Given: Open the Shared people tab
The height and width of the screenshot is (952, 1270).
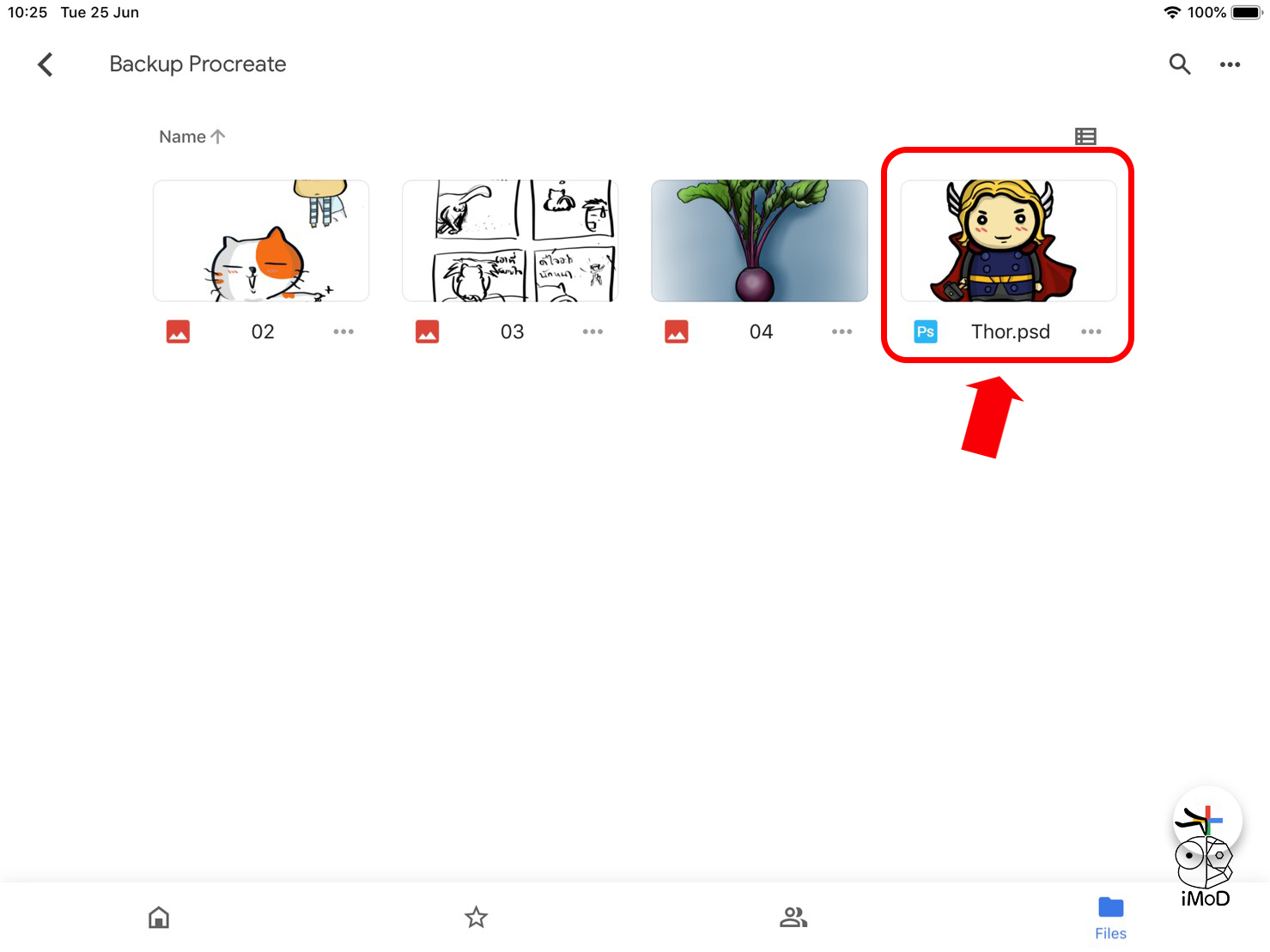Looking at the screenshot, I should point(793,918).
